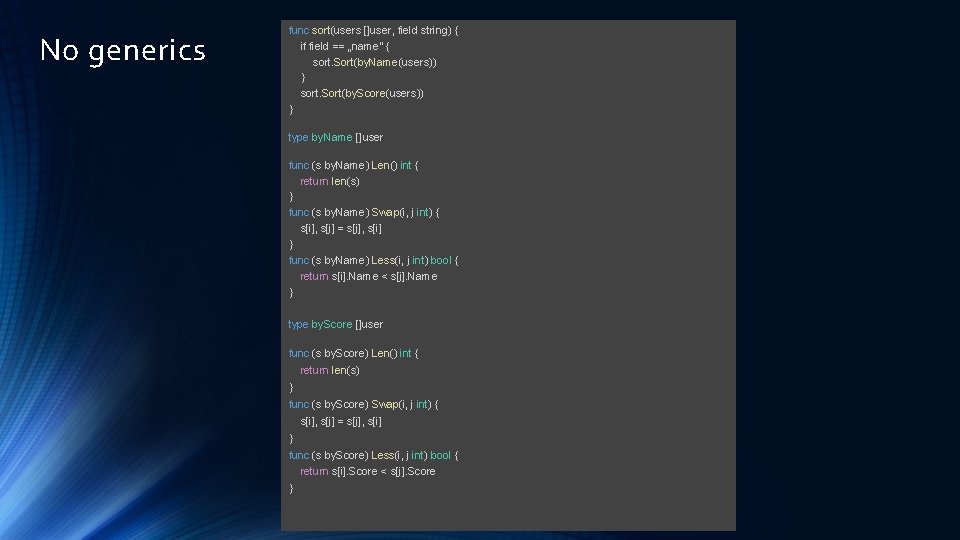
Task: Select the "sort.Sort(byScore(users))" line
Action: (x=362, y=93)
